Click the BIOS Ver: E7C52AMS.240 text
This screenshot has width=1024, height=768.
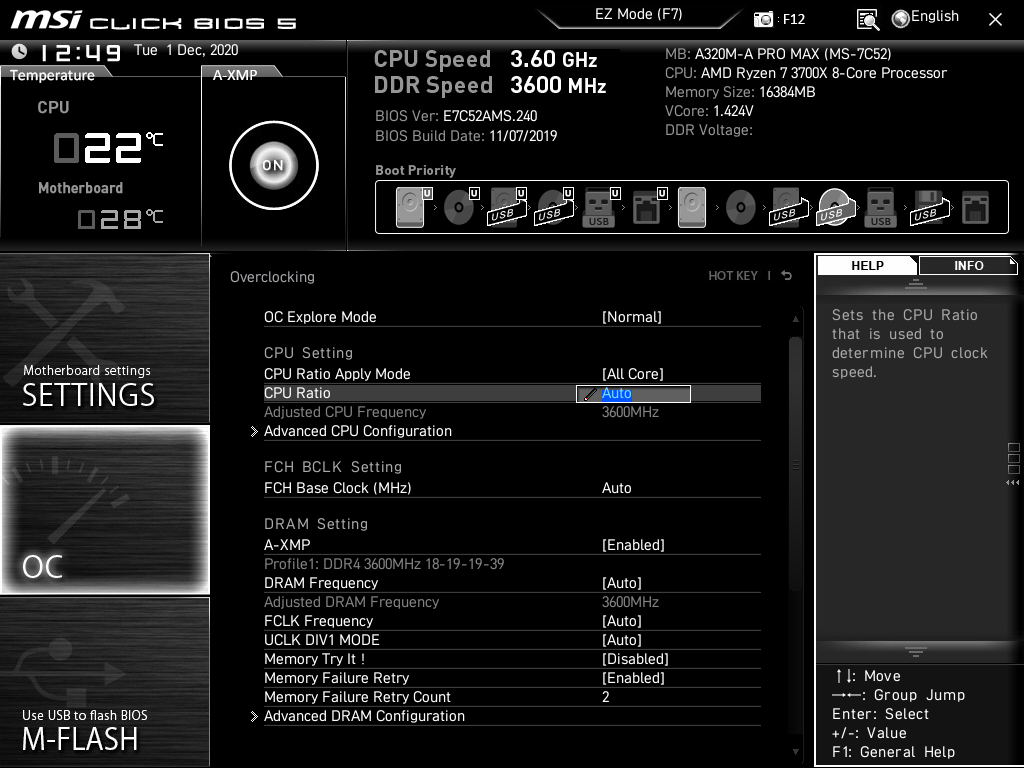(x=456, y=116)
